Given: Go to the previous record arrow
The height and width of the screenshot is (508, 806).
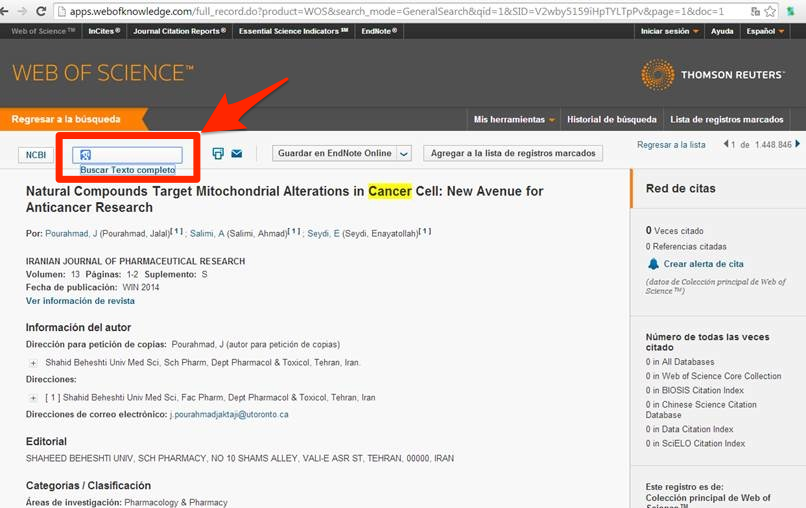Looking at the screenshot, I should click(x=726, y=144).
